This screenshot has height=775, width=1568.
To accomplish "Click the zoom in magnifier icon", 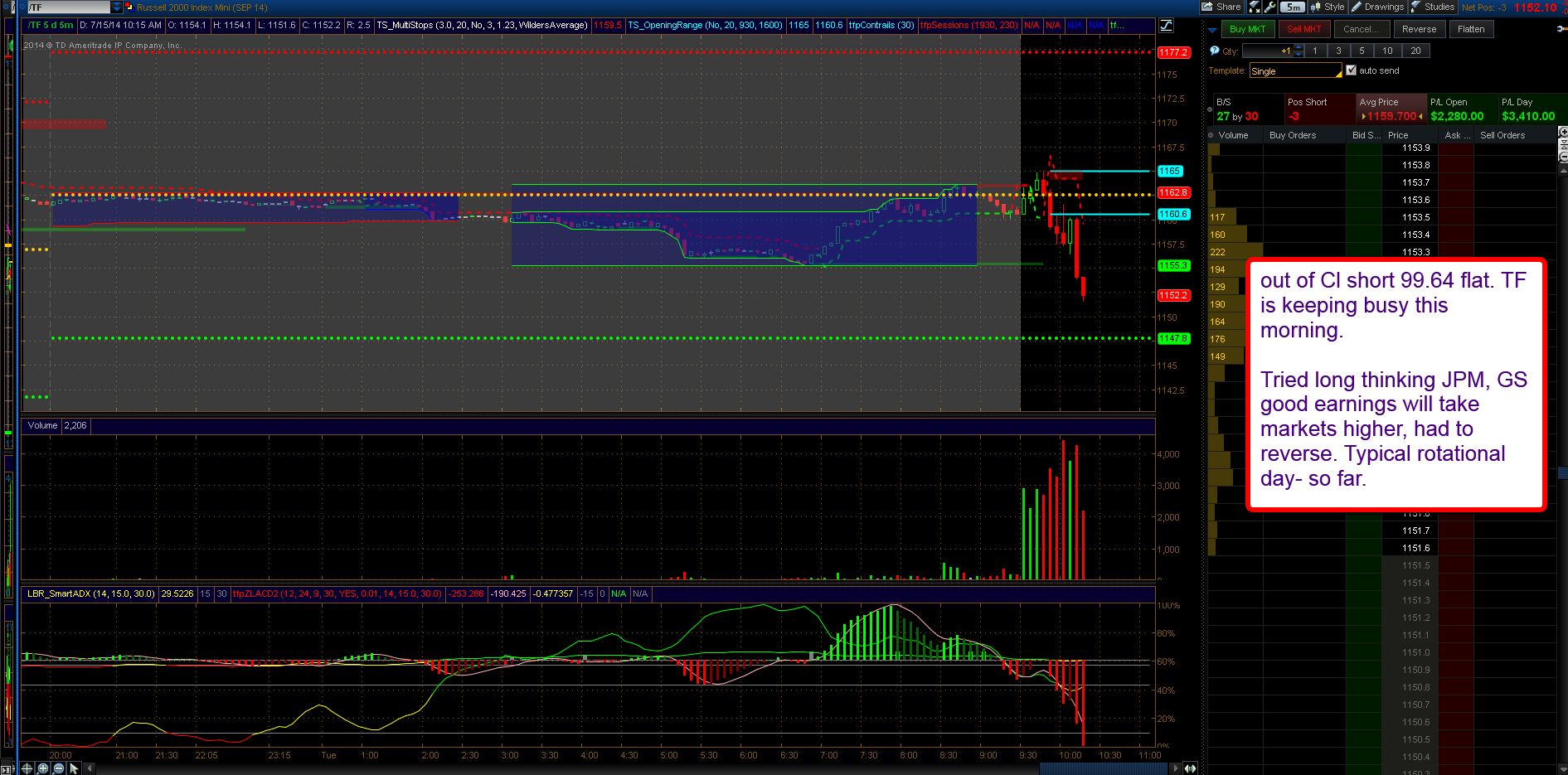I will [x=43, y=768].
